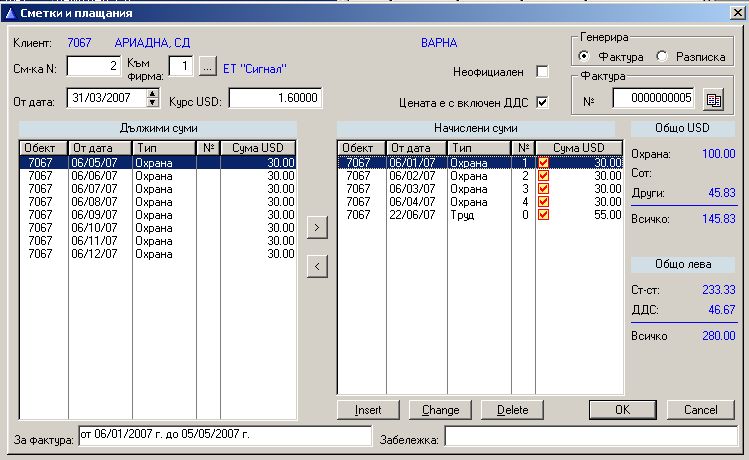Image resolution: width=749 pixels, height=460 pixels.
Task: Select owed row dated 06/06/07
Action: 158,176
